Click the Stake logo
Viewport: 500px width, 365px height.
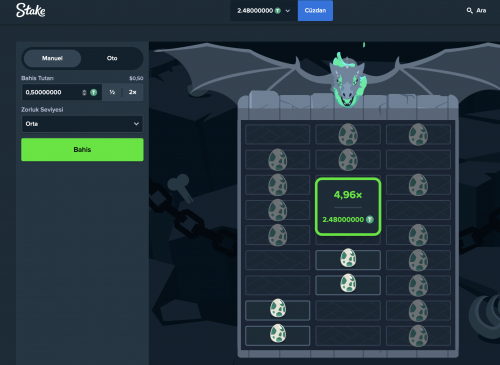pyautogui.click(x=31, y=10)
